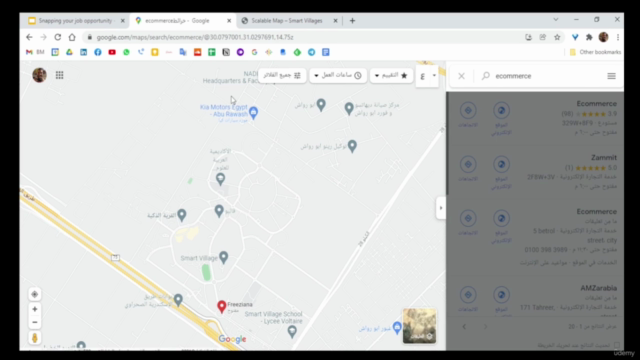
Task: Open Telegram bookmark
Action: (311, 52)
